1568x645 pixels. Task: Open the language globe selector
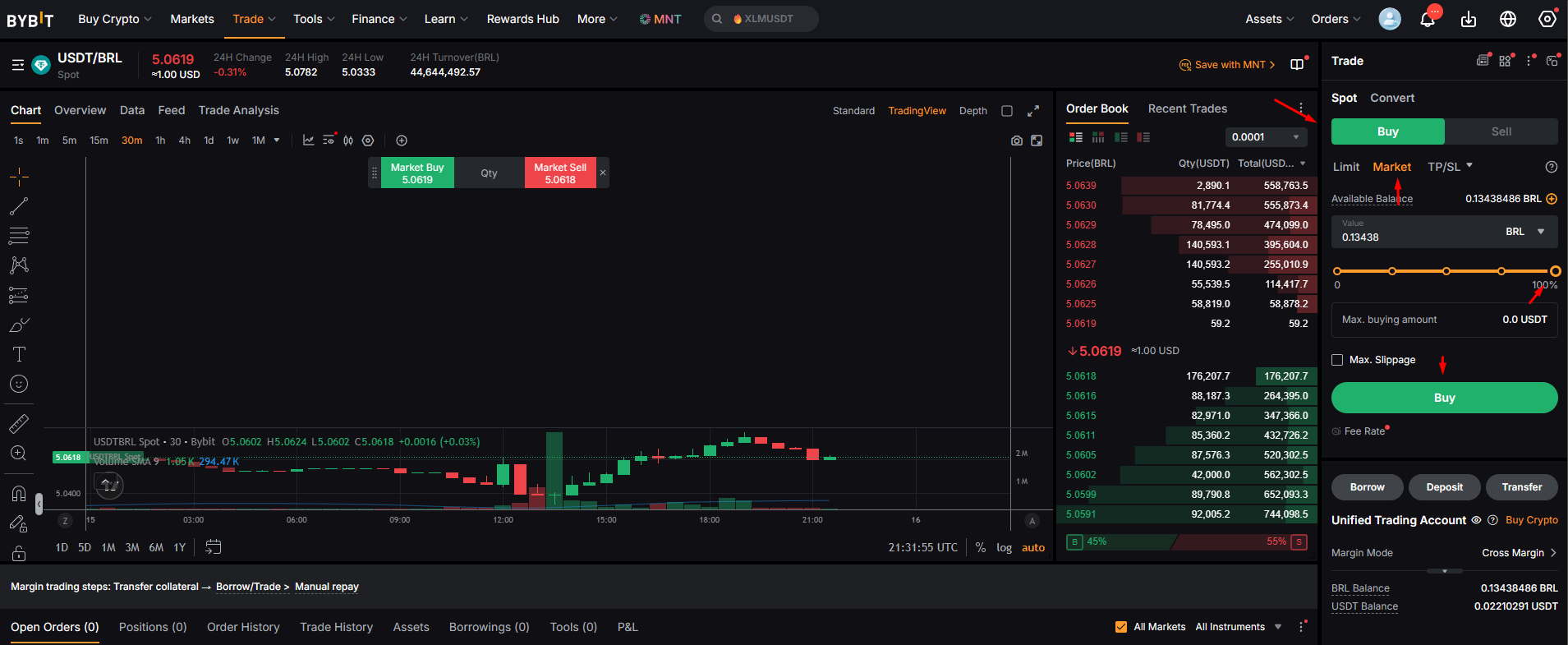pyautogui.click(x=1508, y=19)
